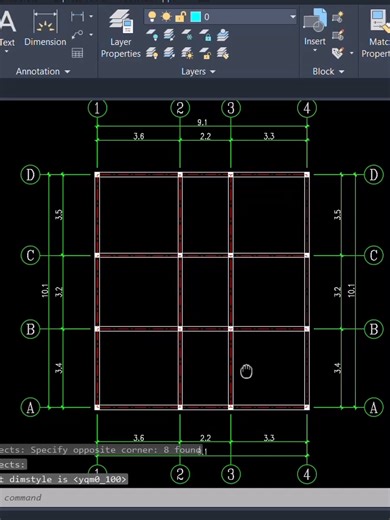The image size is (390, 520).
Task: Select grid bubble 4 above the plan
Action: 307,108
